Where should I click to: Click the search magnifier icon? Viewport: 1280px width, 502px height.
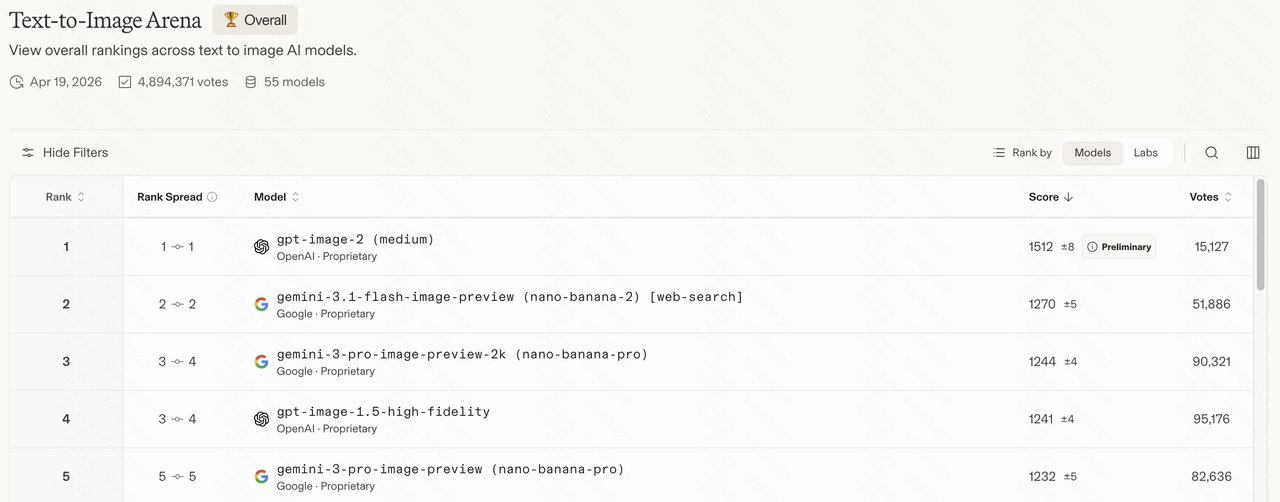tap(1211, 153)
